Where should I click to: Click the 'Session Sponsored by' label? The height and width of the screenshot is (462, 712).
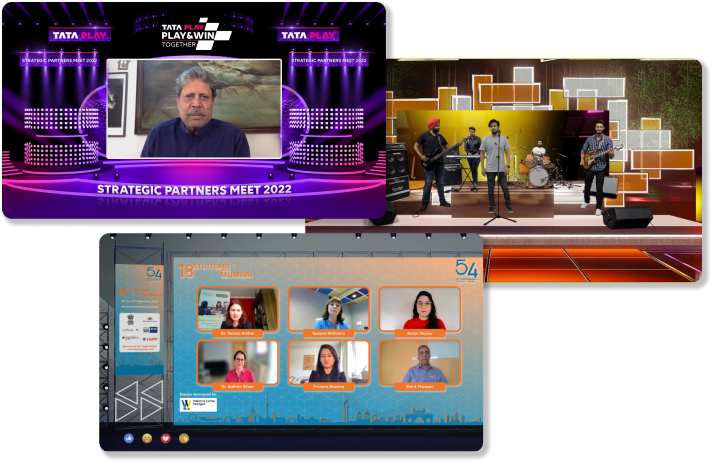tap(198, 394)
